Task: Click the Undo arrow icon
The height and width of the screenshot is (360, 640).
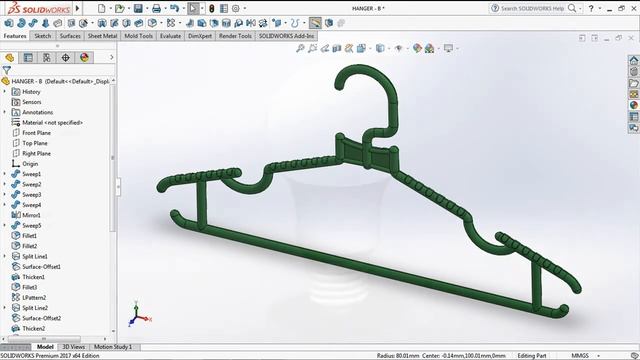Action: [174, 8]
